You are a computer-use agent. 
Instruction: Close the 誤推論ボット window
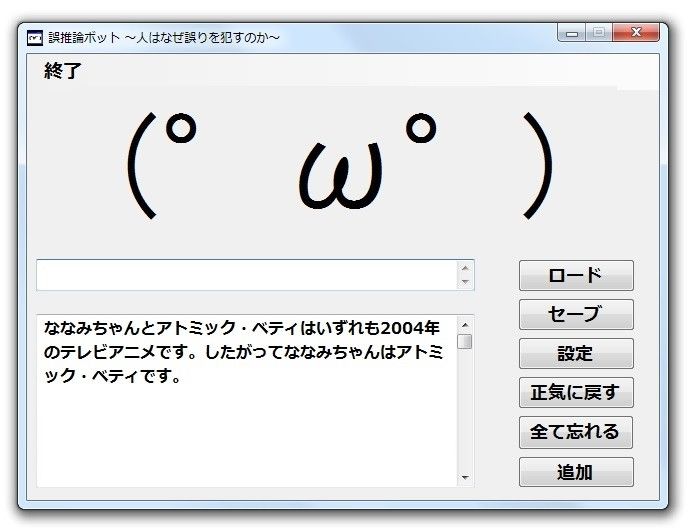coord(636,34)
